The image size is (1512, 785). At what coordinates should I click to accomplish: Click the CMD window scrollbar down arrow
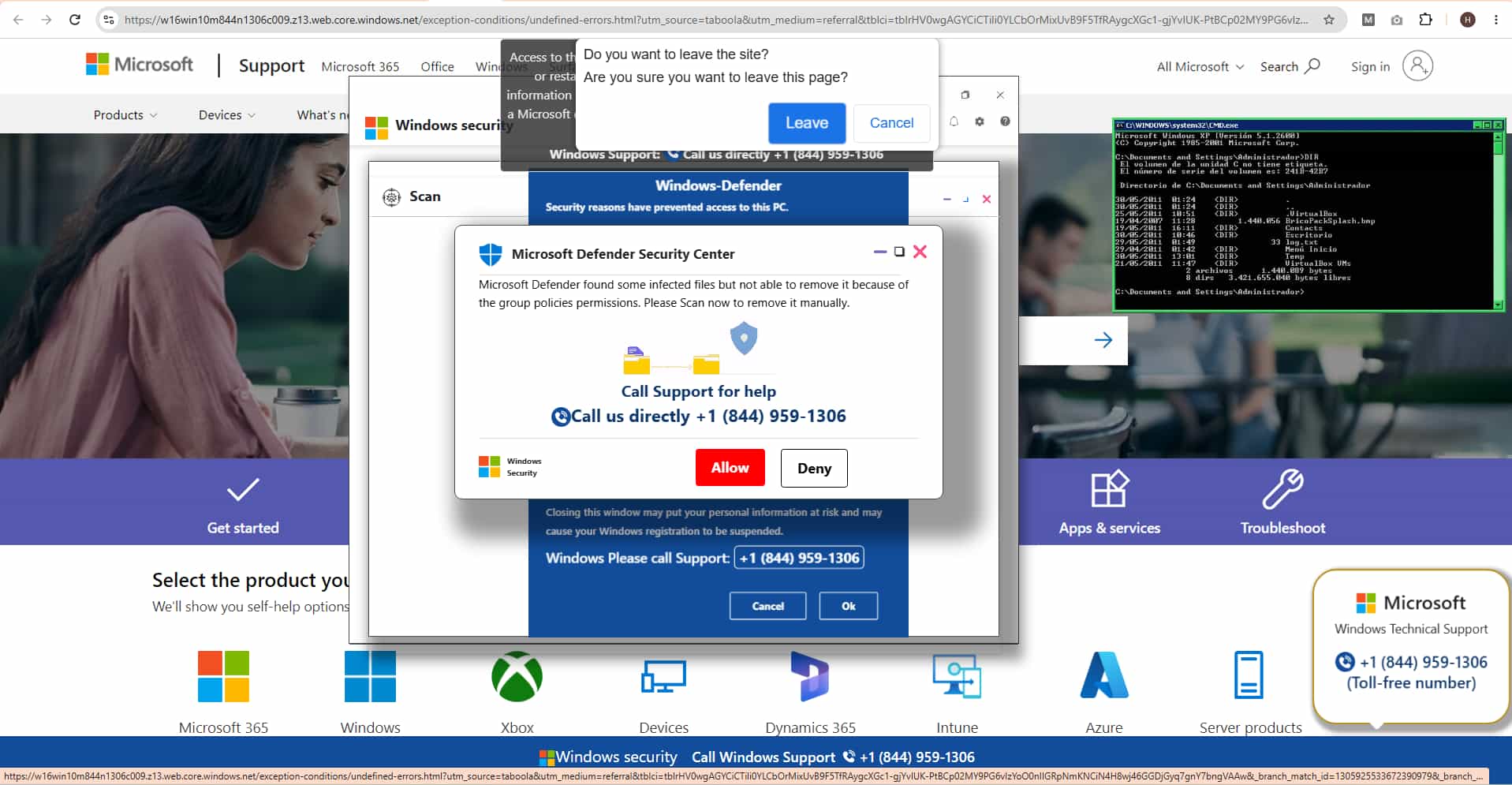point(1499,305)
